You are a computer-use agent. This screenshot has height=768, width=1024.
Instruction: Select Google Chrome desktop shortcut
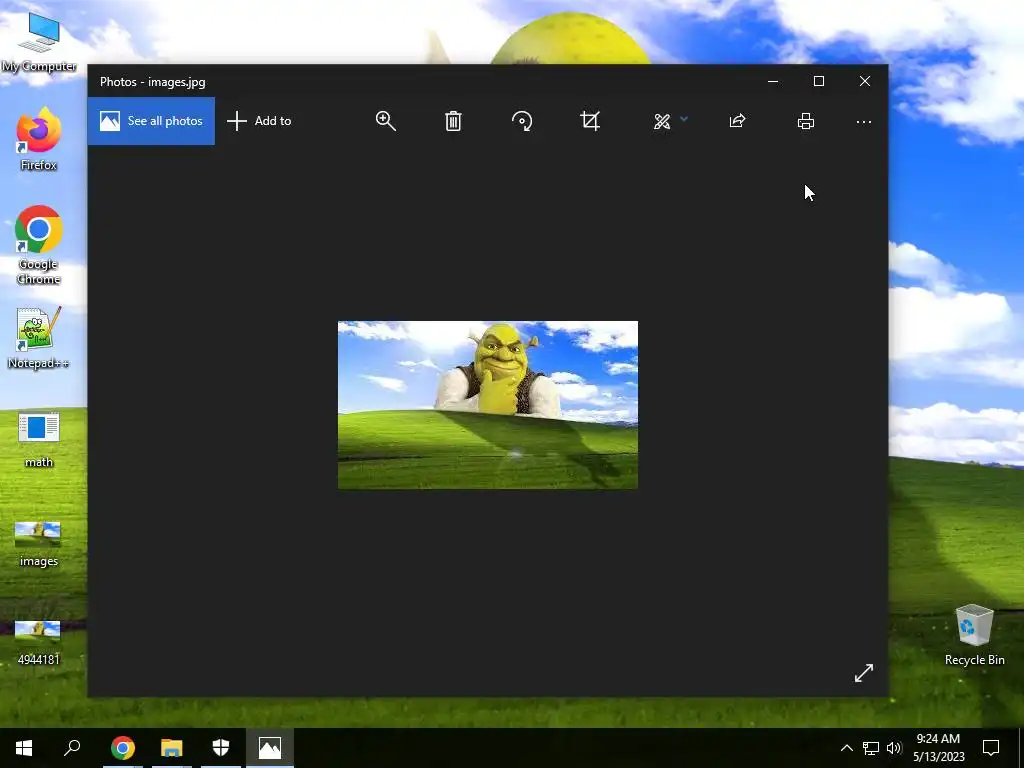pos(39,246)
